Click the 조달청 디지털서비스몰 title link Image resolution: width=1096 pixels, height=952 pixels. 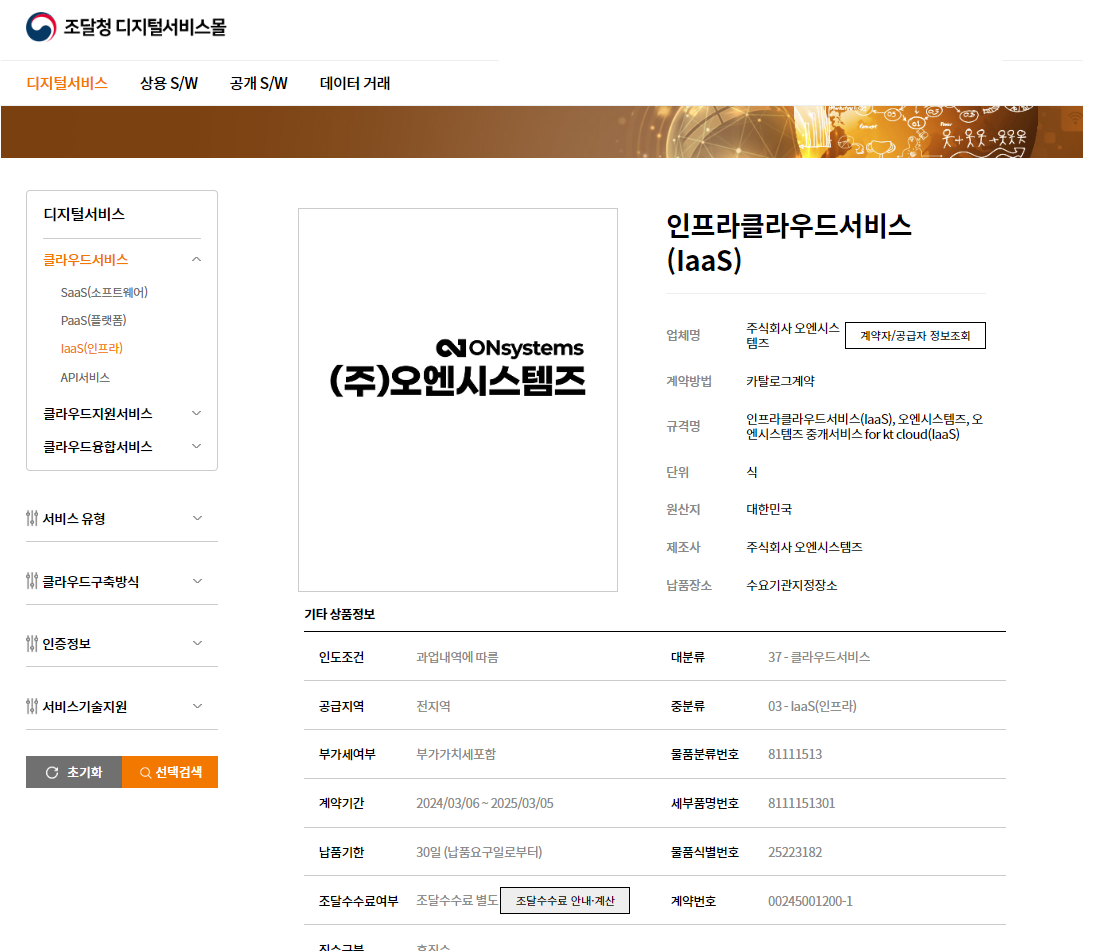(145, 27)
